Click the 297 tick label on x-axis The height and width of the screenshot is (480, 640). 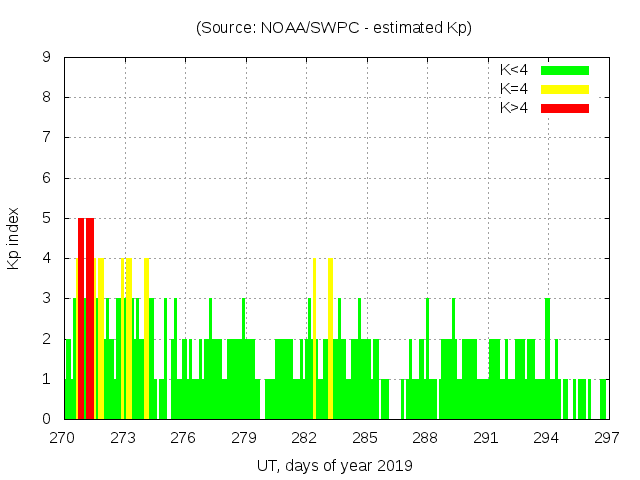[607, 437]
